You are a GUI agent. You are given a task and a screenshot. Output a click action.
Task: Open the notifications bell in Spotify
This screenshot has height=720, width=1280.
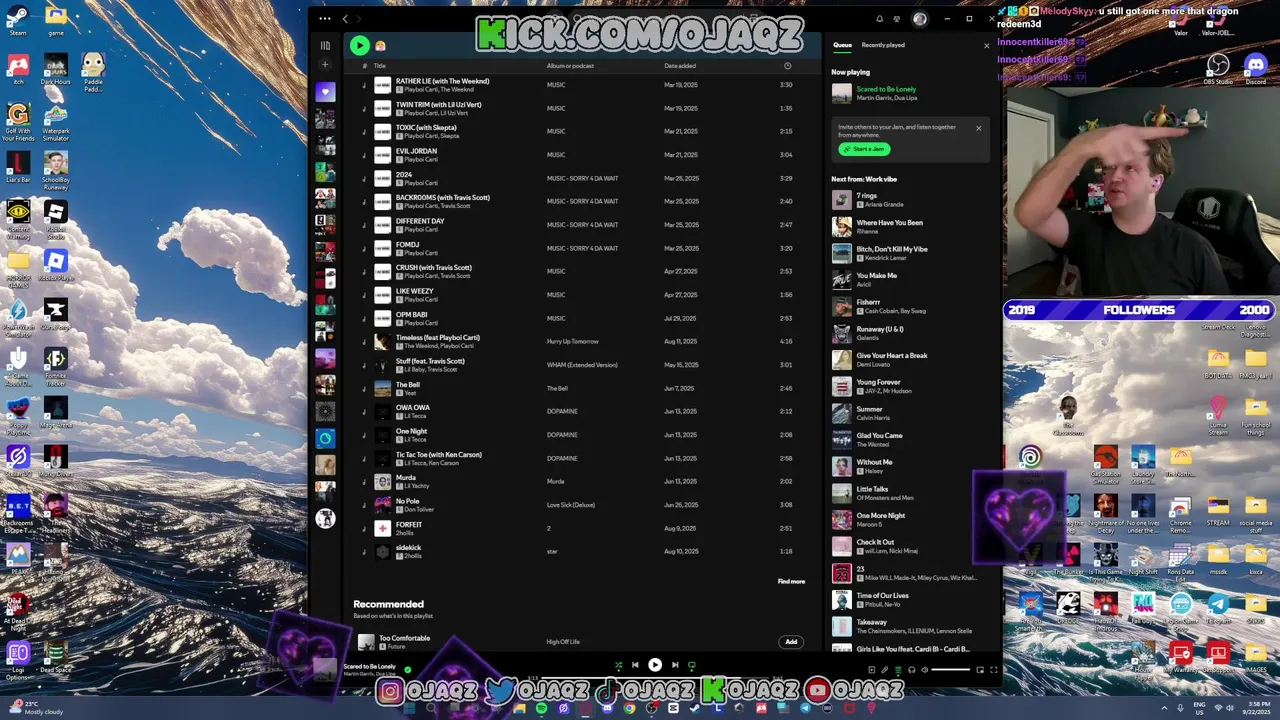point(880,18)
